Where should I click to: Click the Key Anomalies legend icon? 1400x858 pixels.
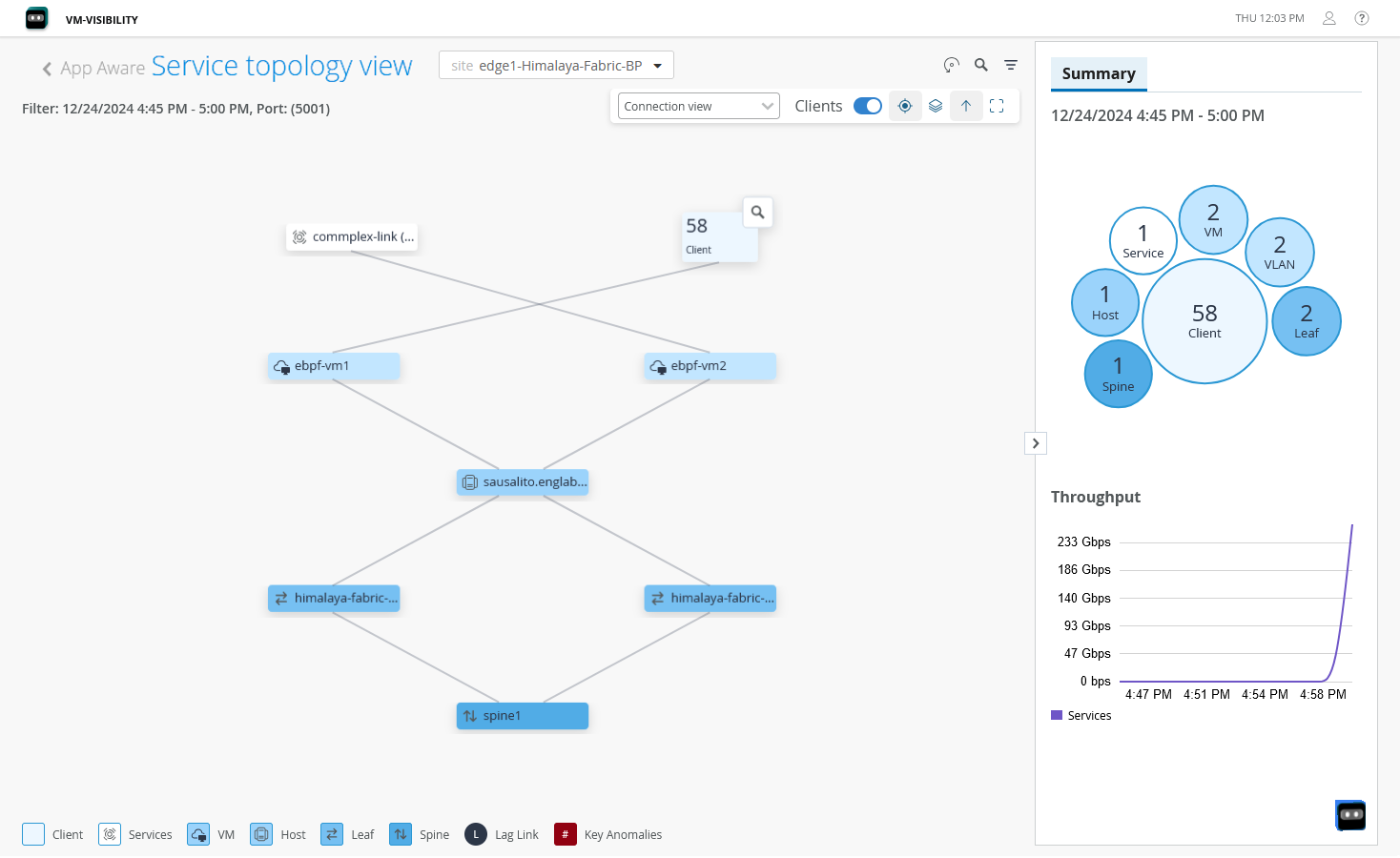point(566,834)
